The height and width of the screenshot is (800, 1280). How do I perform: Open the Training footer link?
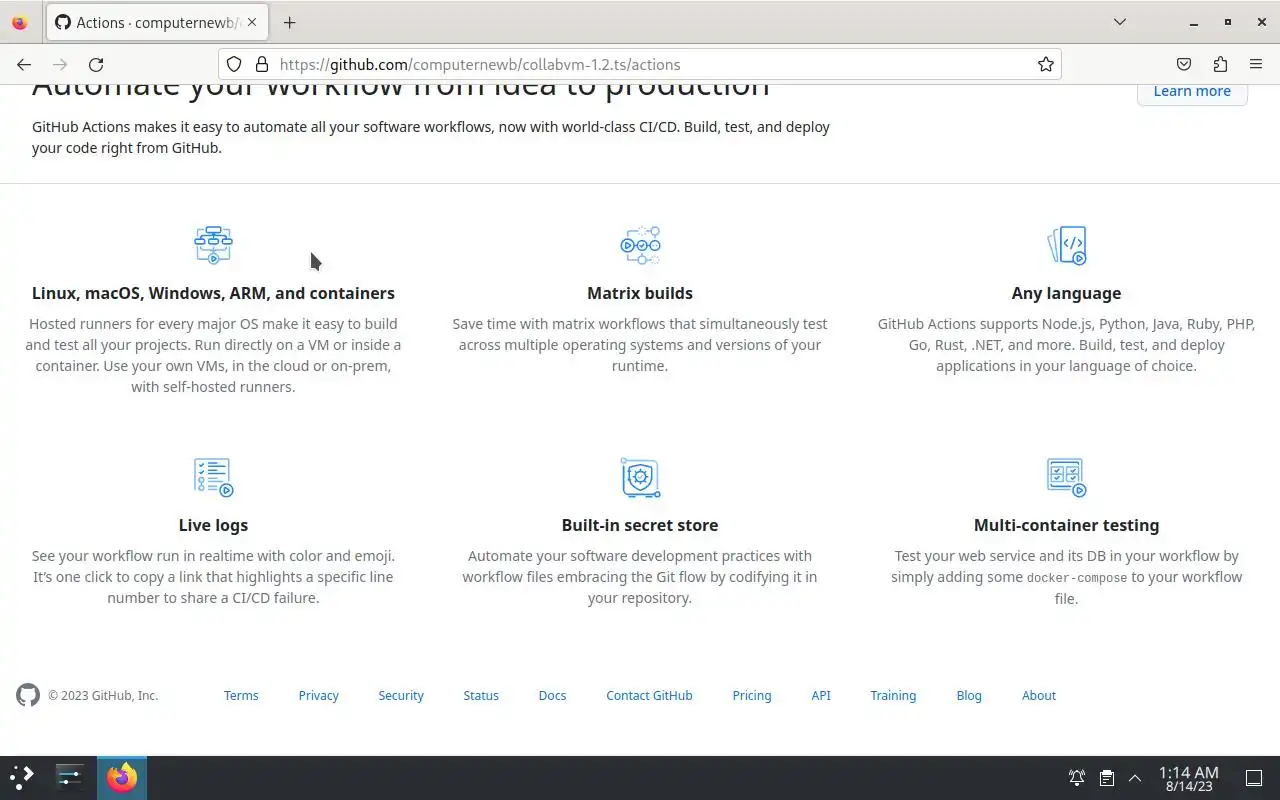[893, 695]
